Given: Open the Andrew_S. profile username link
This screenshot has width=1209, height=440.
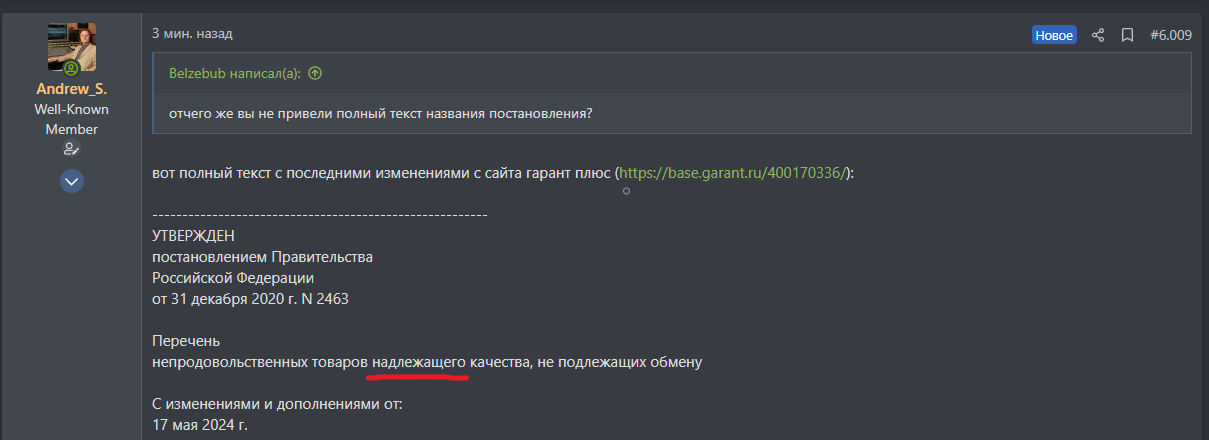Looking at the screenshot, I should tap(72, 89).
